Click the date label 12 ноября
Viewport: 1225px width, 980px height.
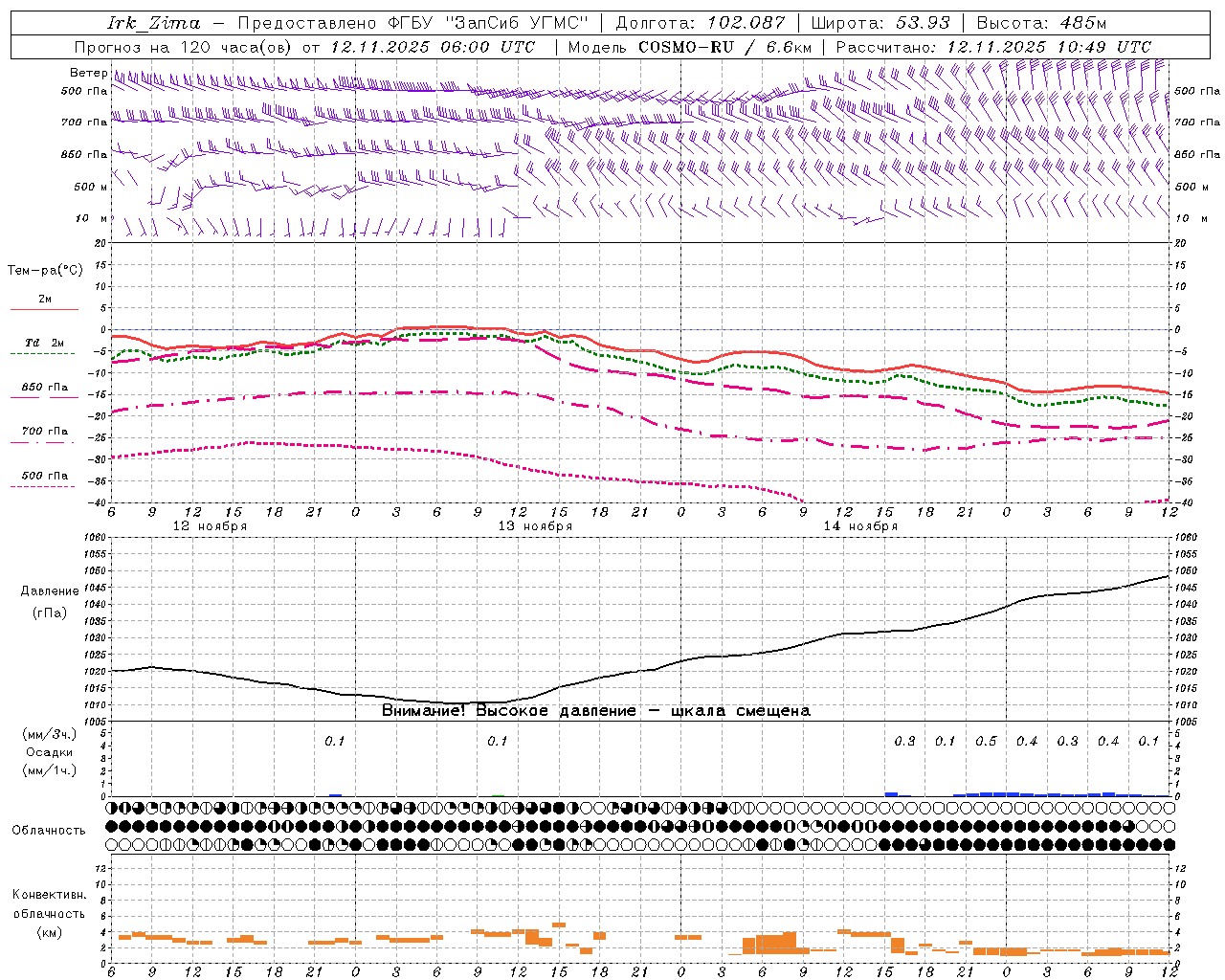click(210, 526)
